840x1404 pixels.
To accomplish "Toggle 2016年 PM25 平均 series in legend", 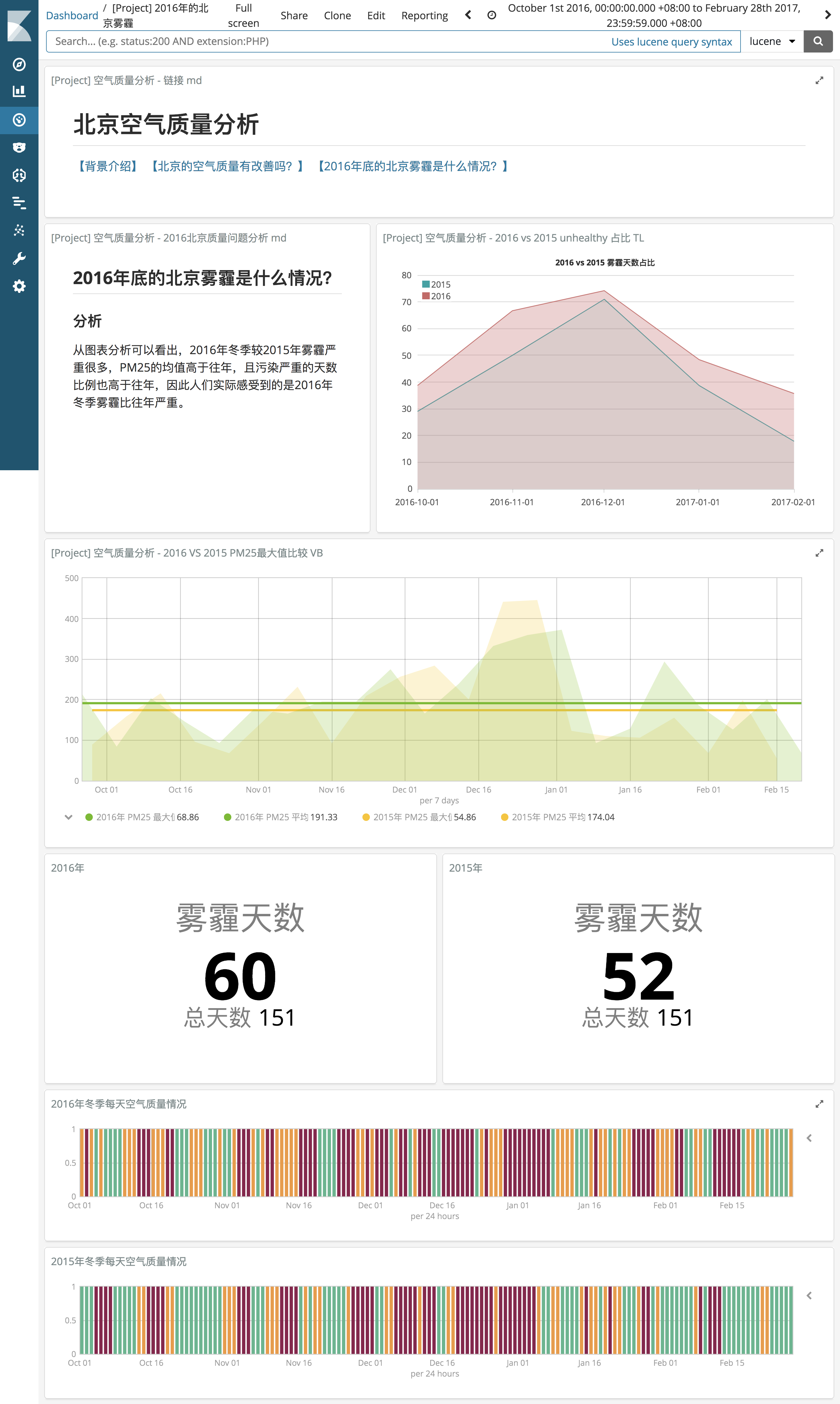I will 281,817.
